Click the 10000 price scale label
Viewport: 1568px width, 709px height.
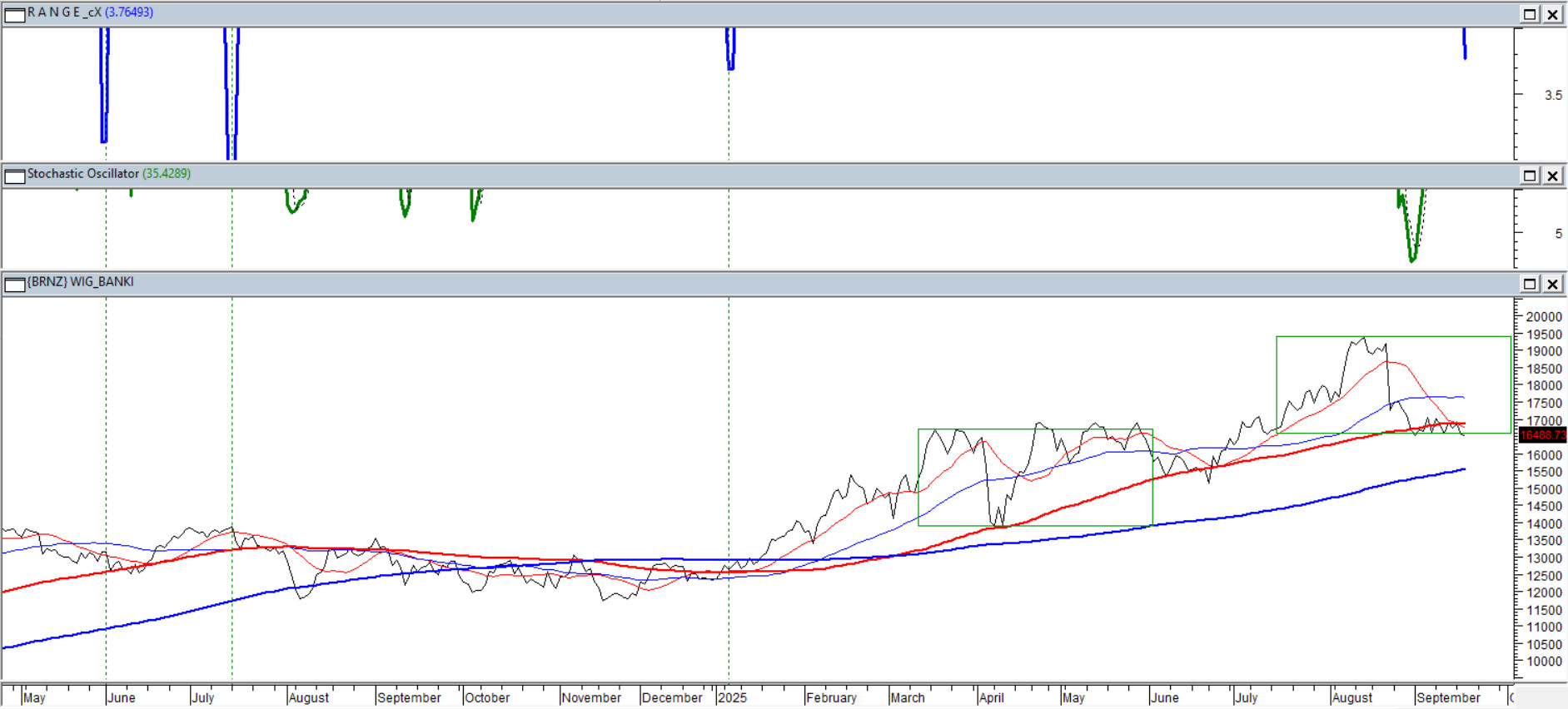tap(1543, 662)
